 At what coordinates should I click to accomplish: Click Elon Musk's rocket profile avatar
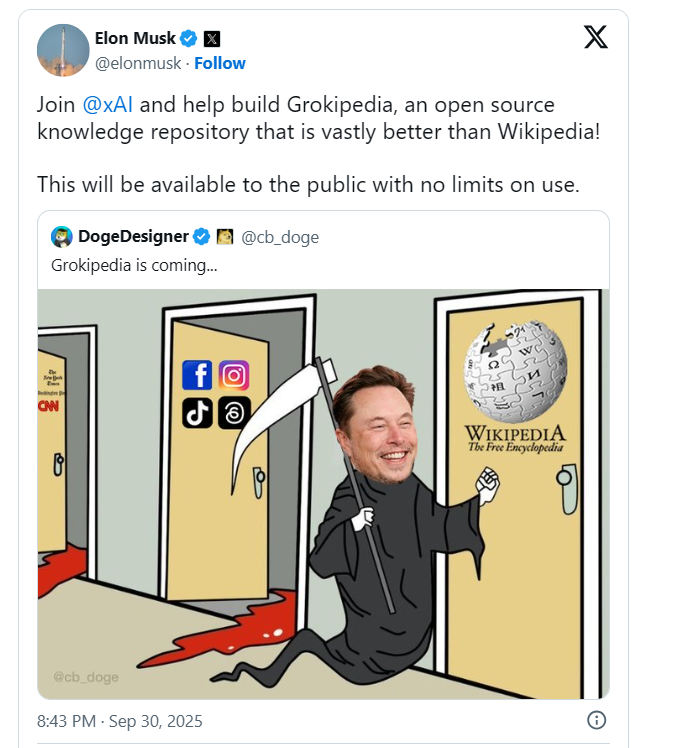[x=63, y=50]
